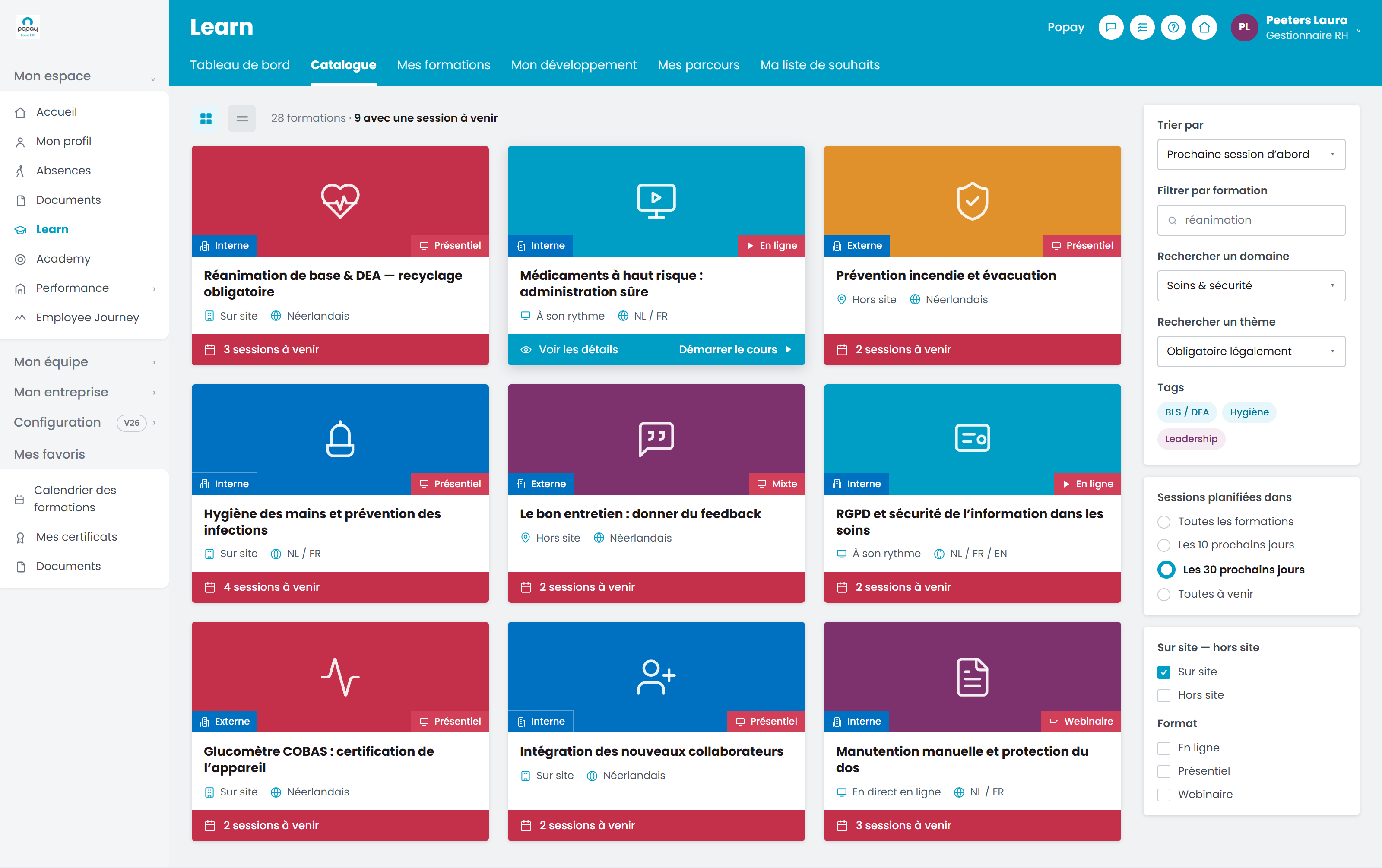
Task: Click Voir les détails link
Action: [x=569, y=349]
